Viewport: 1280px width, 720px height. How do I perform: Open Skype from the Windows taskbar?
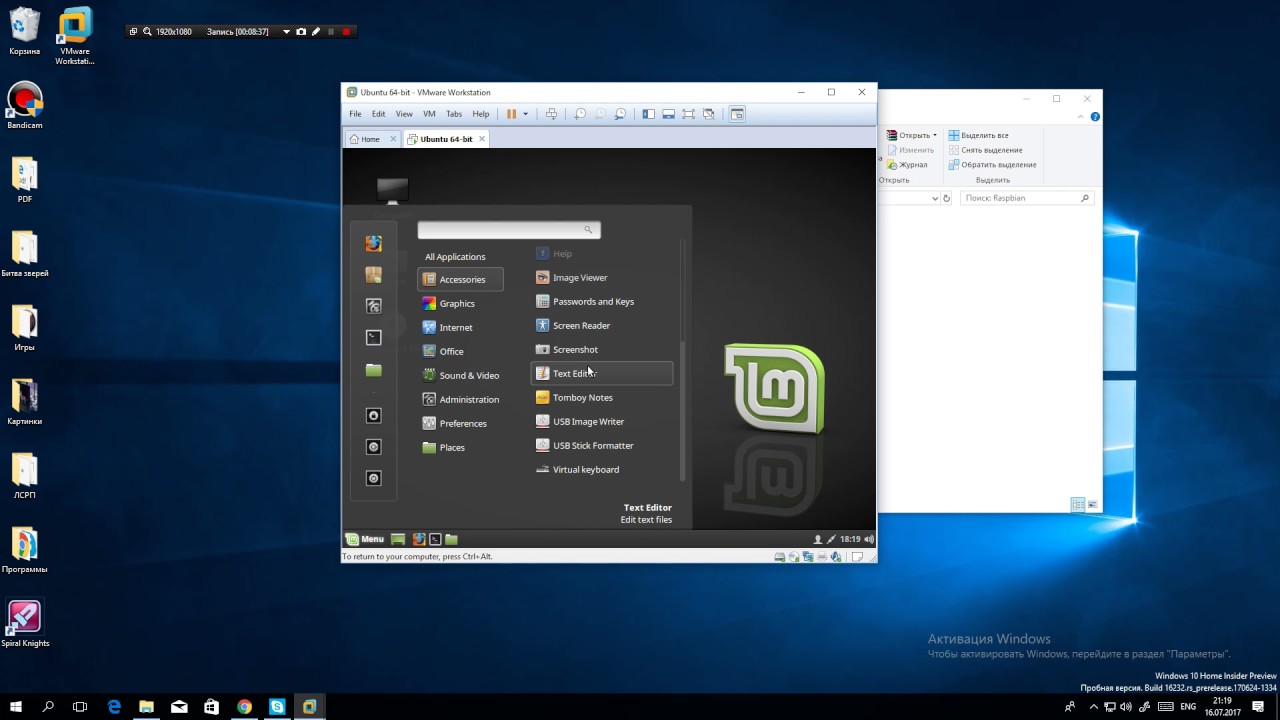pyautogui.click(x=277, y=707)
